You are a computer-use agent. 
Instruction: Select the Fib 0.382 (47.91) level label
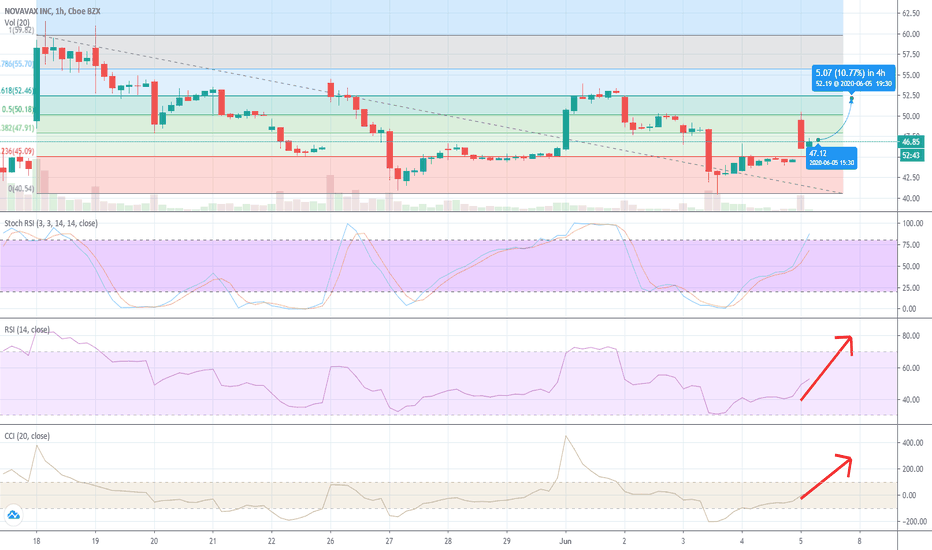click(17, 128)
